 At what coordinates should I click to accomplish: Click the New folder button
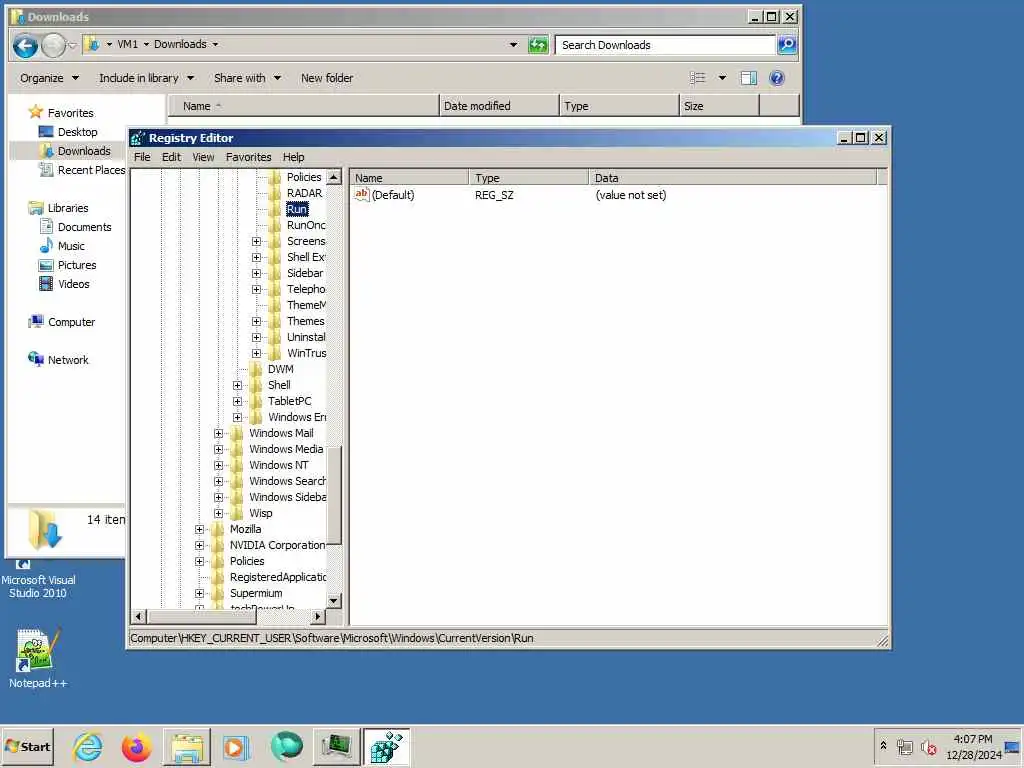pos(327,78)
